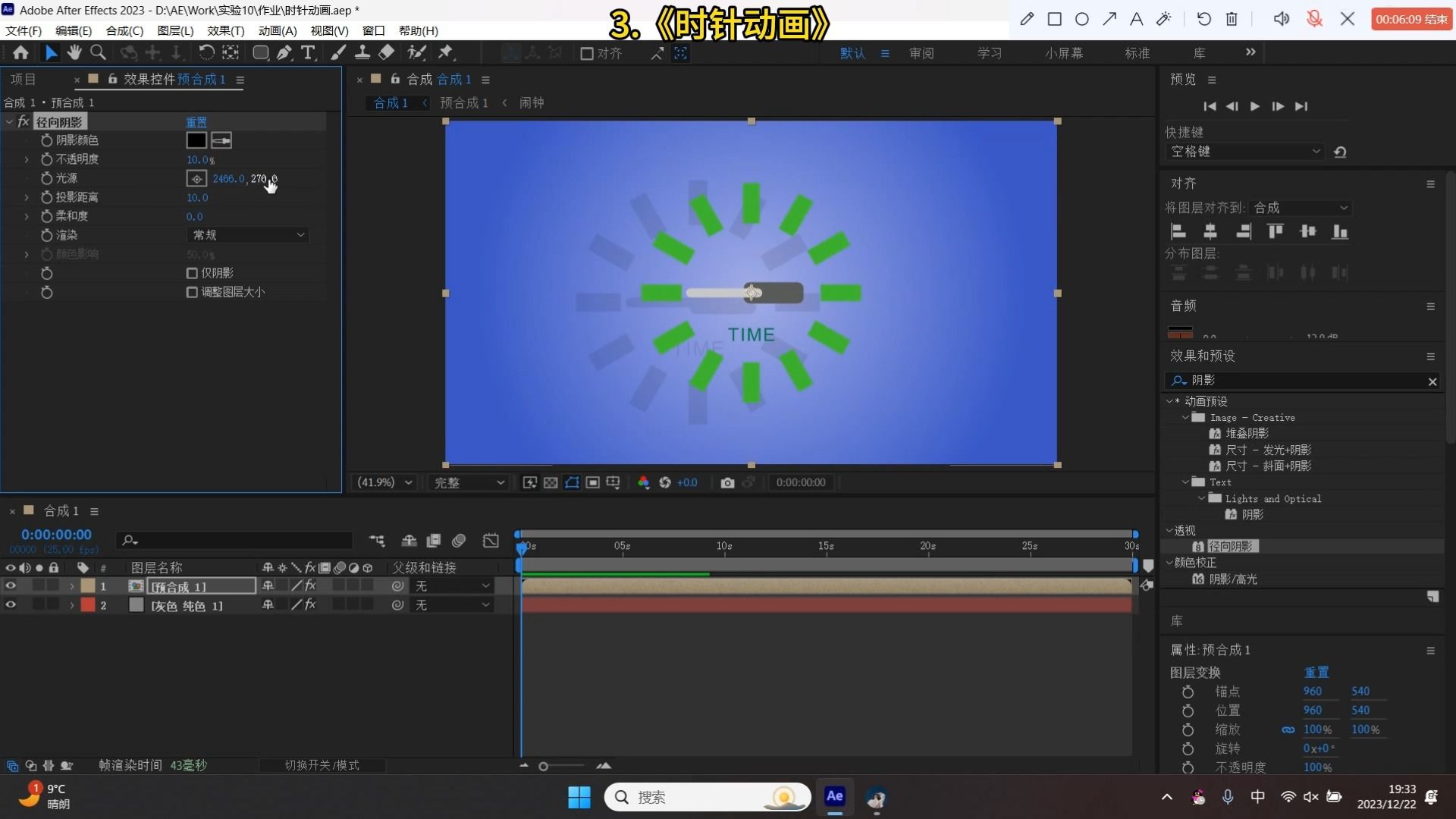Toggle stopwatch for 不透明度 property
1456x819 pixels.
click(47, 159)
